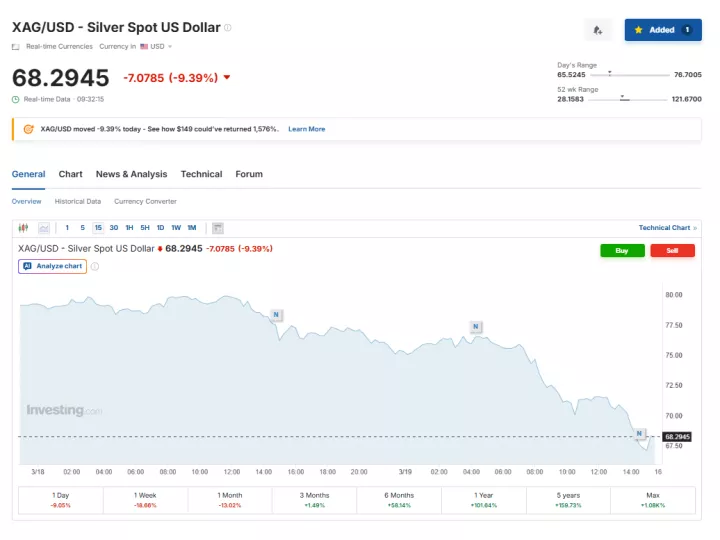720x540 pixels.
Task: Open the News & Analysis tab
Action: click(x=131, y=174)
